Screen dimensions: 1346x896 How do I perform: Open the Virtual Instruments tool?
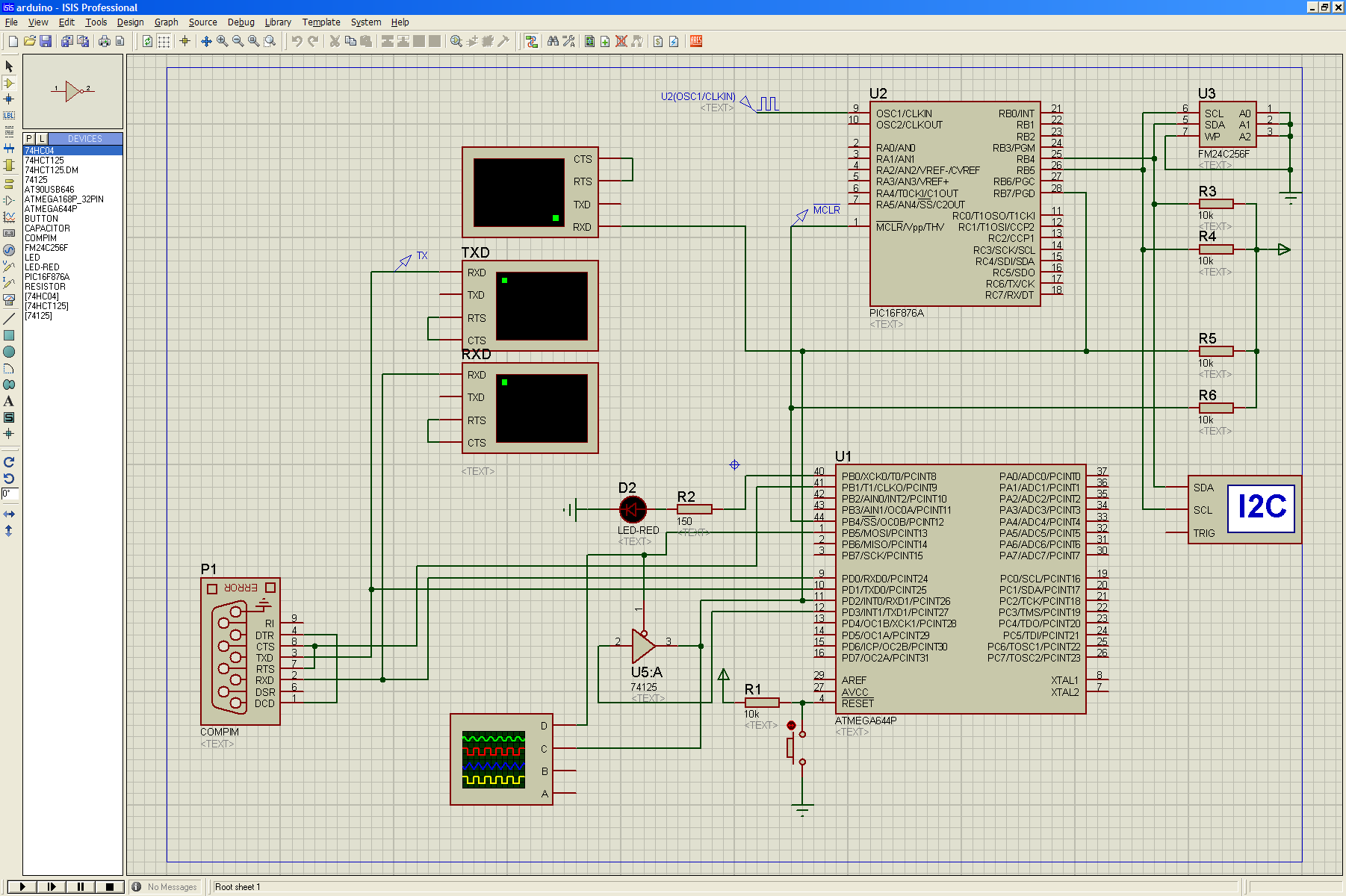click(9, 299)
